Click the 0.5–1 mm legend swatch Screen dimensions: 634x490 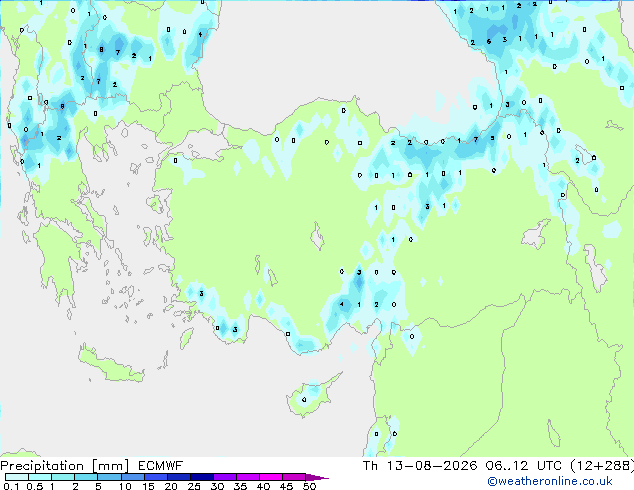point(40,477)
